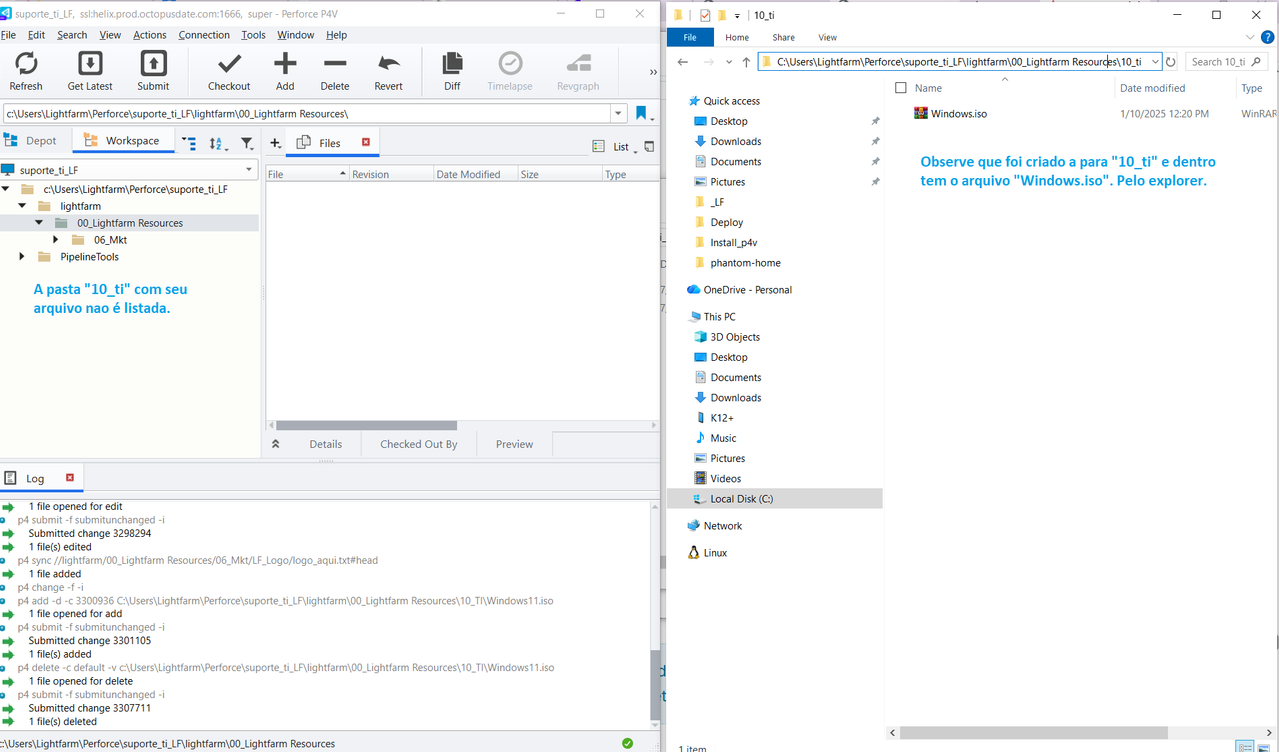
Task: Open the sort order A-Z icon menu
Action: coord(218,144)
